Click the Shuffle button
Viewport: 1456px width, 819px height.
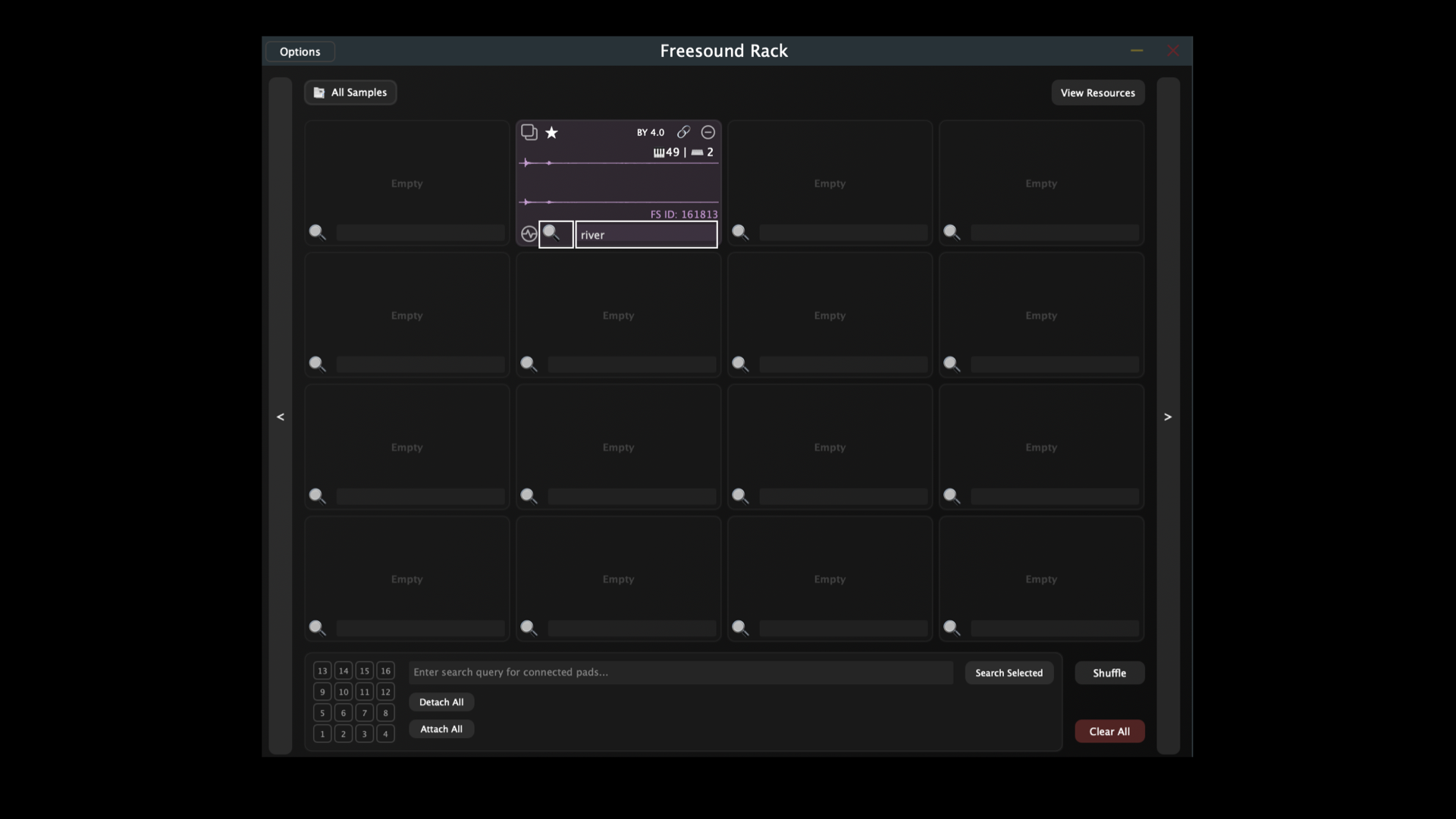(1109, 673)
